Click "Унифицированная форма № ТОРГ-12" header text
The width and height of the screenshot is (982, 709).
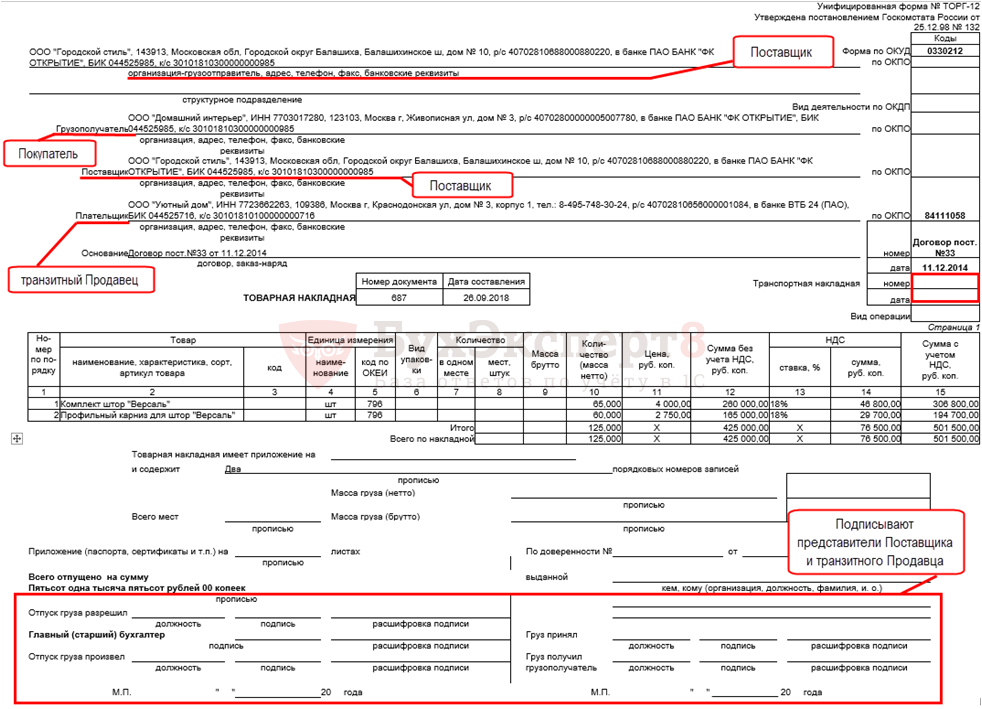pos(897,6)
